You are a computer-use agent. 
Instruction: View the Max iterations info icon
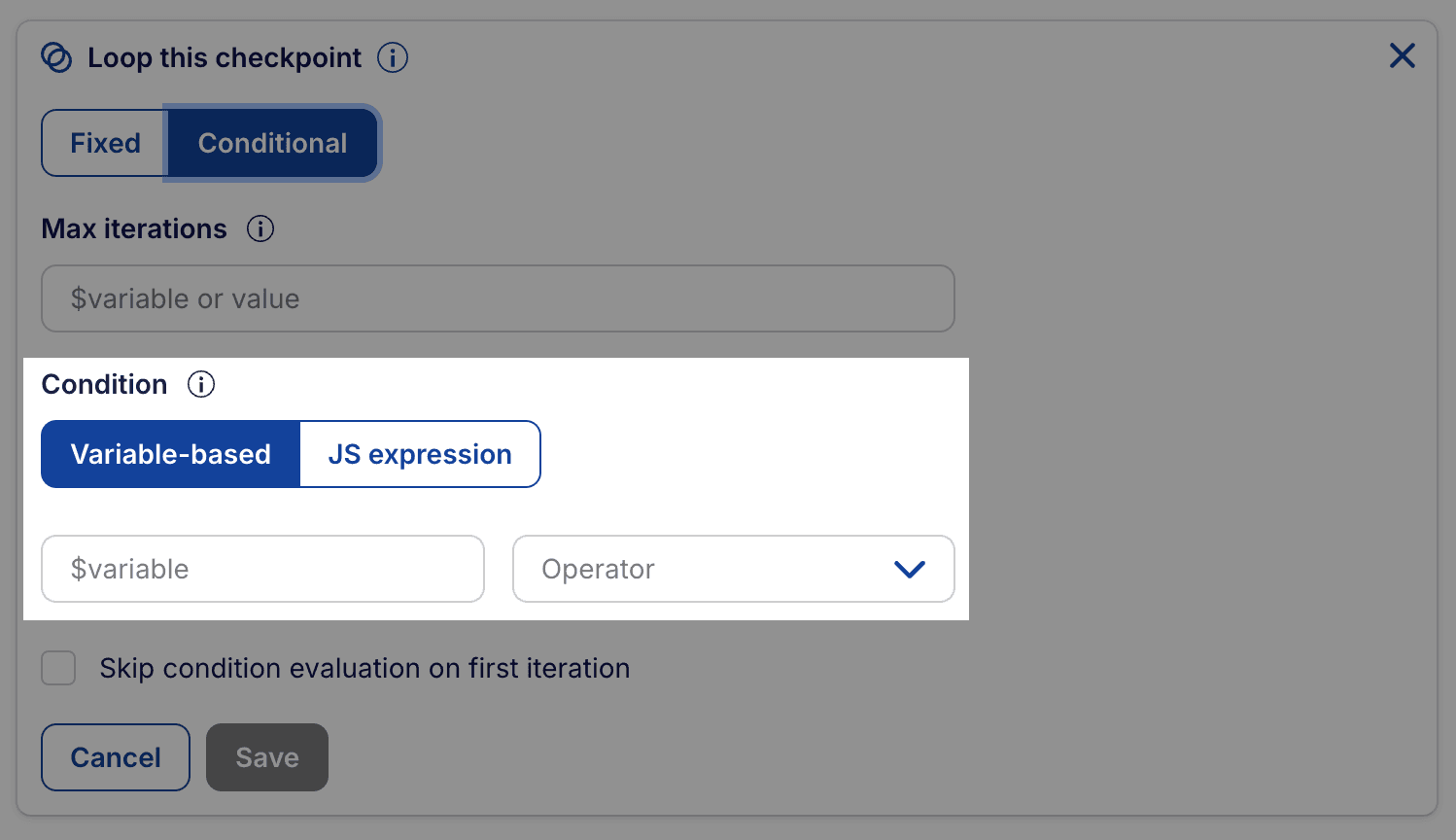pyautogui.click(x=260, y=229)
